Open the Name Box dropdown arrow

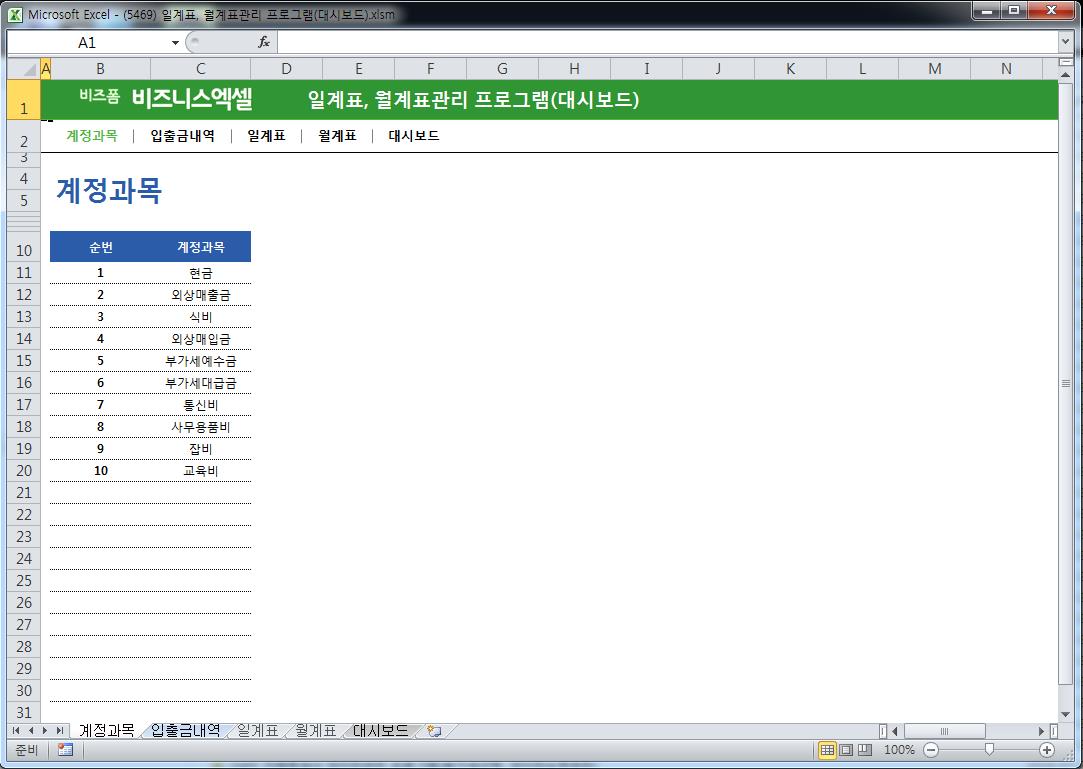(175, 43)
